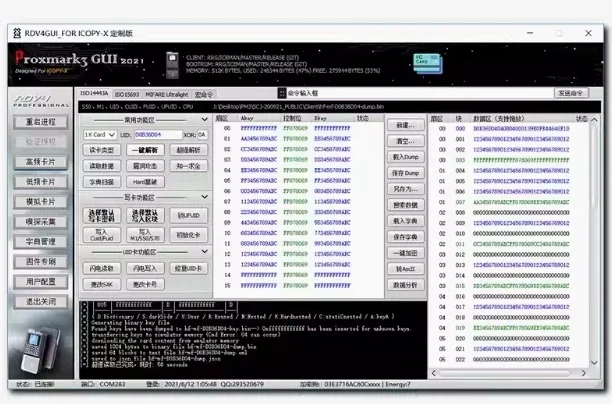The height and width of the screenshot is (404, 612).
Task: Collapse the UID卡功能区 section chevron
Action: 205,252
